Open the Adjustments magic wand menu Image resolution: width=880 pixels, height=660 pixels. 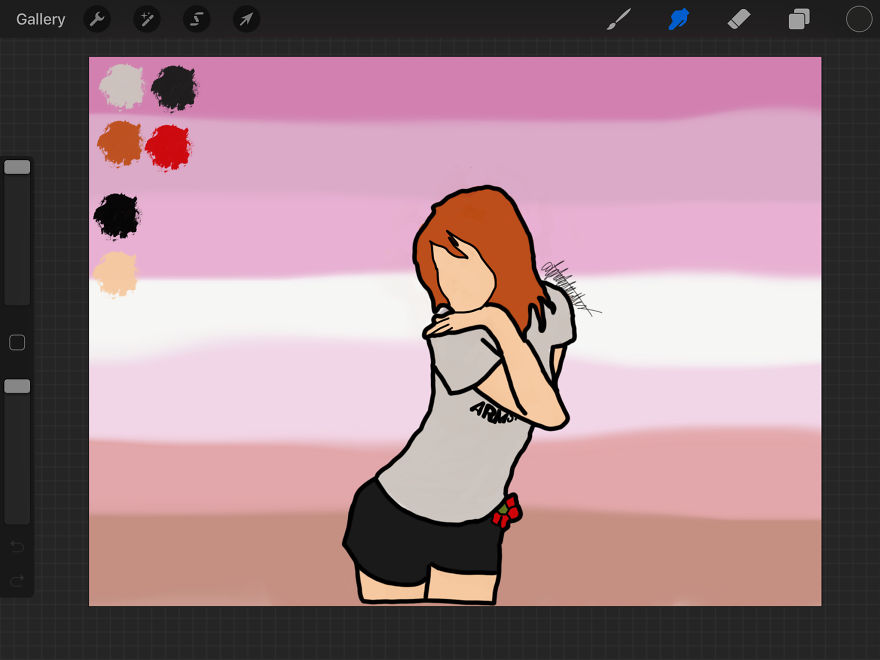pyautogui.click(x=147, y=19)
